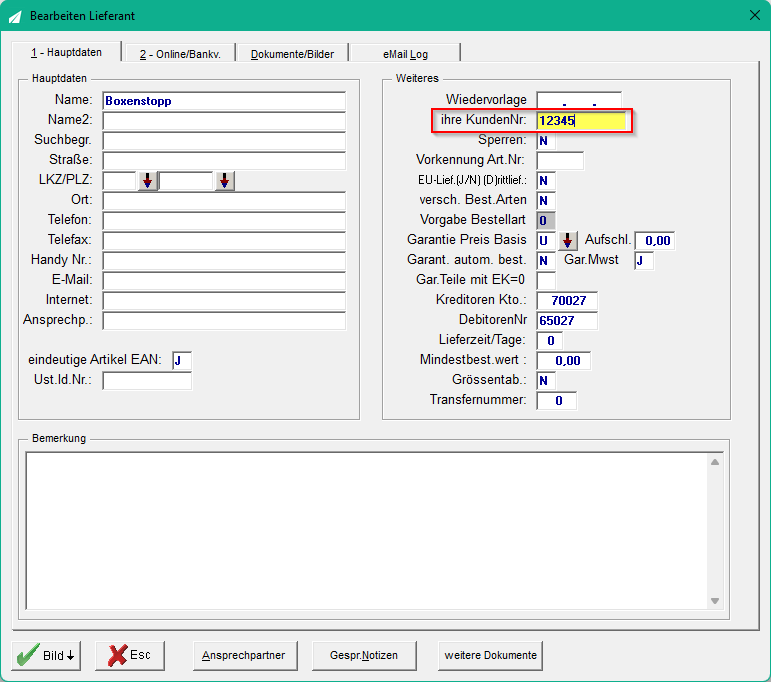The width and height of the screenshot is (771, 682).
Task: Toggle the eindeutige Artikel EAN J field
Action: (181, 360)
